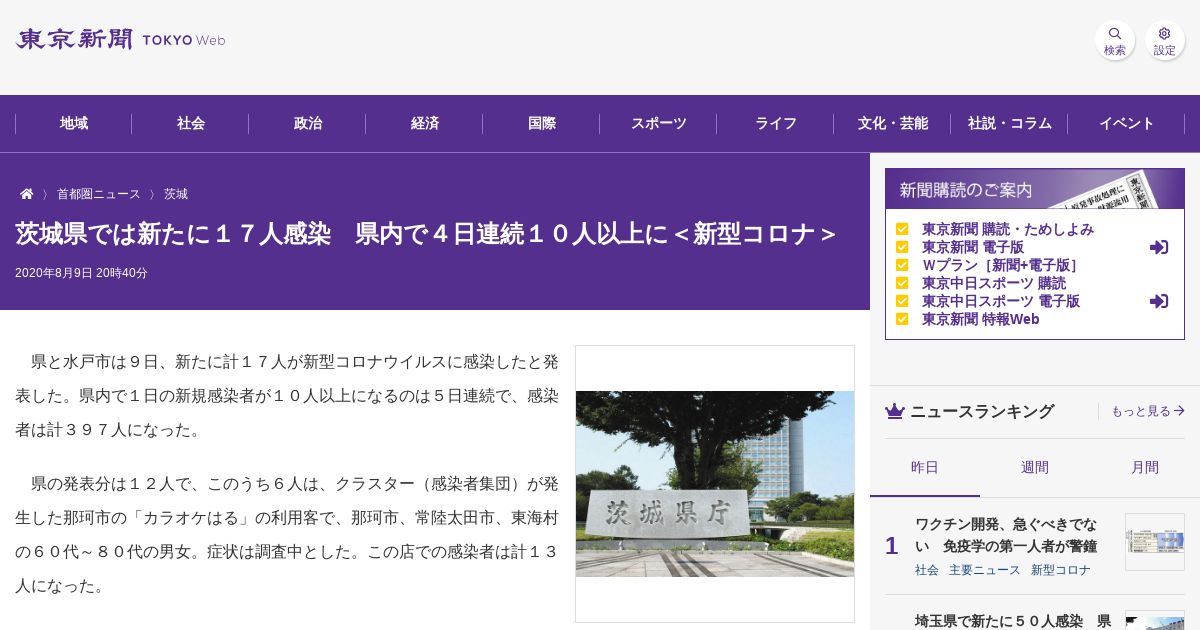Click the crown icon beside ニュースランキング
1200x630 pixels.
[895, 411]
